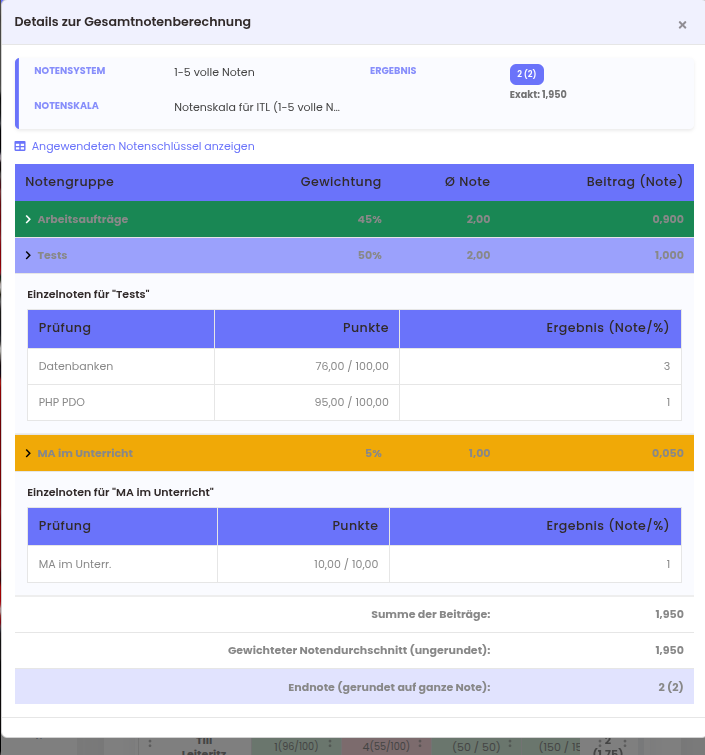The width and height of the screenshot is (705, 755).
Task: Click the Notengruppe column header
Action: 69,182
